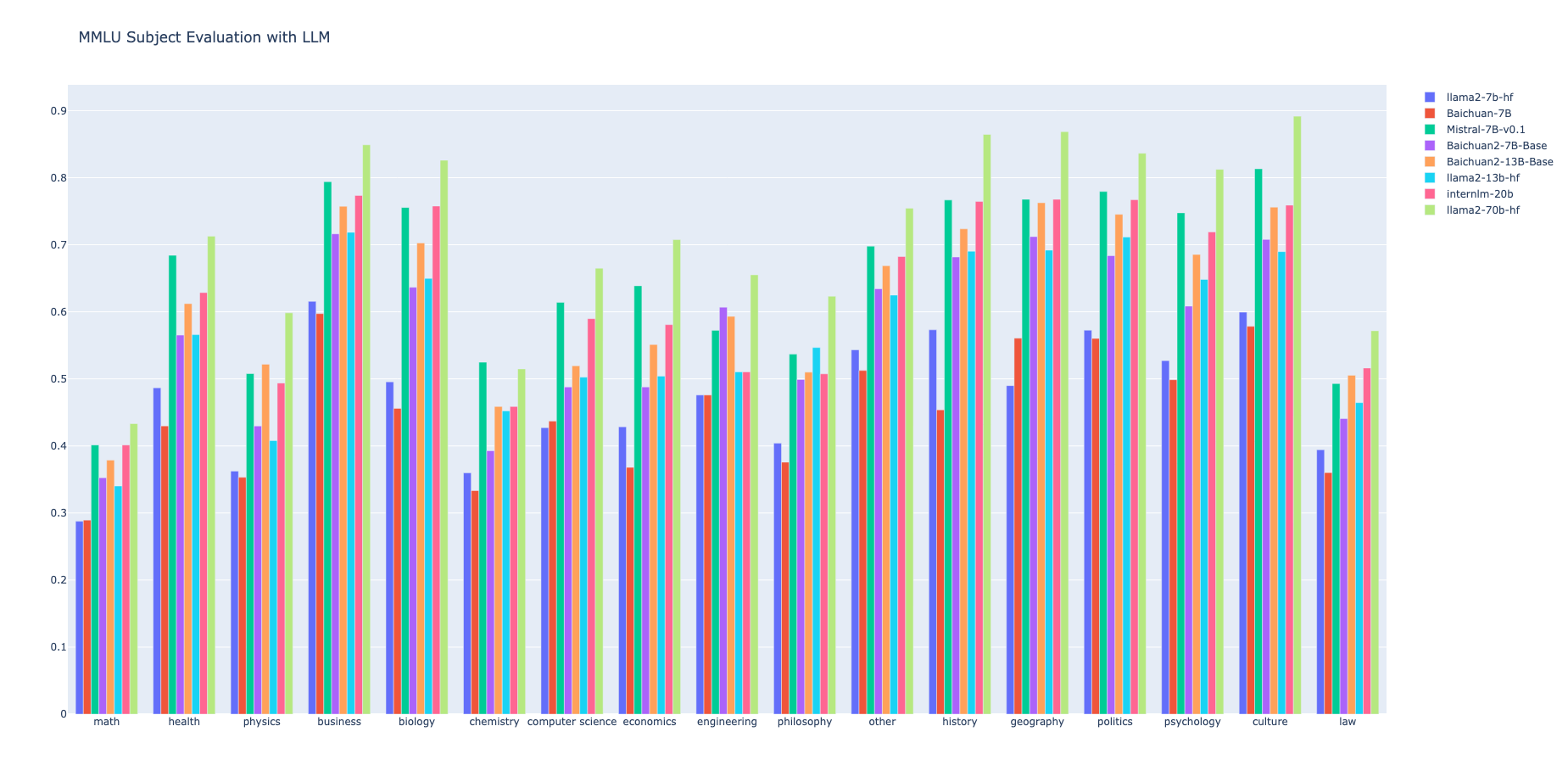Toggle the llama2-13b-hf legend label
Viewport: 1568px width, 782px height.
click(1482, 178)
